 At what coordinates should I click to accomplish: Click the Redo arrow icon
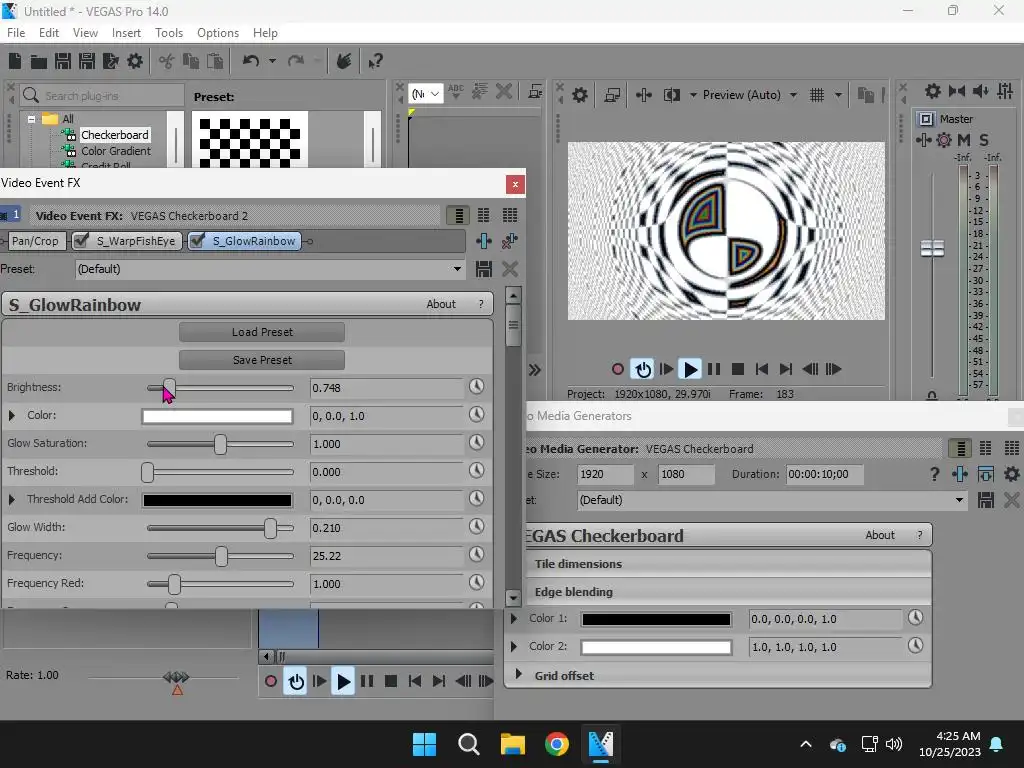pos(296,61)
